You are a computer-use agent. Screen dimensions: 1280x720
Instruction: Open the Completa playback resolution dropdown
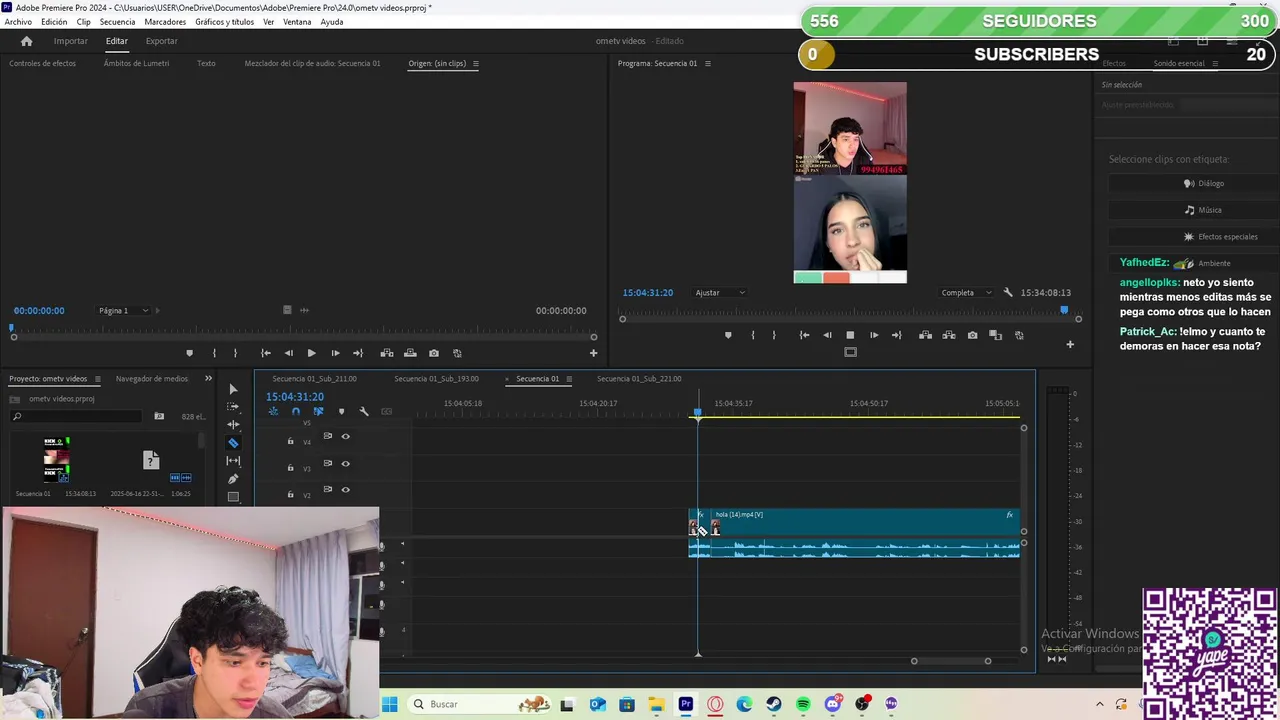(966, 293)
